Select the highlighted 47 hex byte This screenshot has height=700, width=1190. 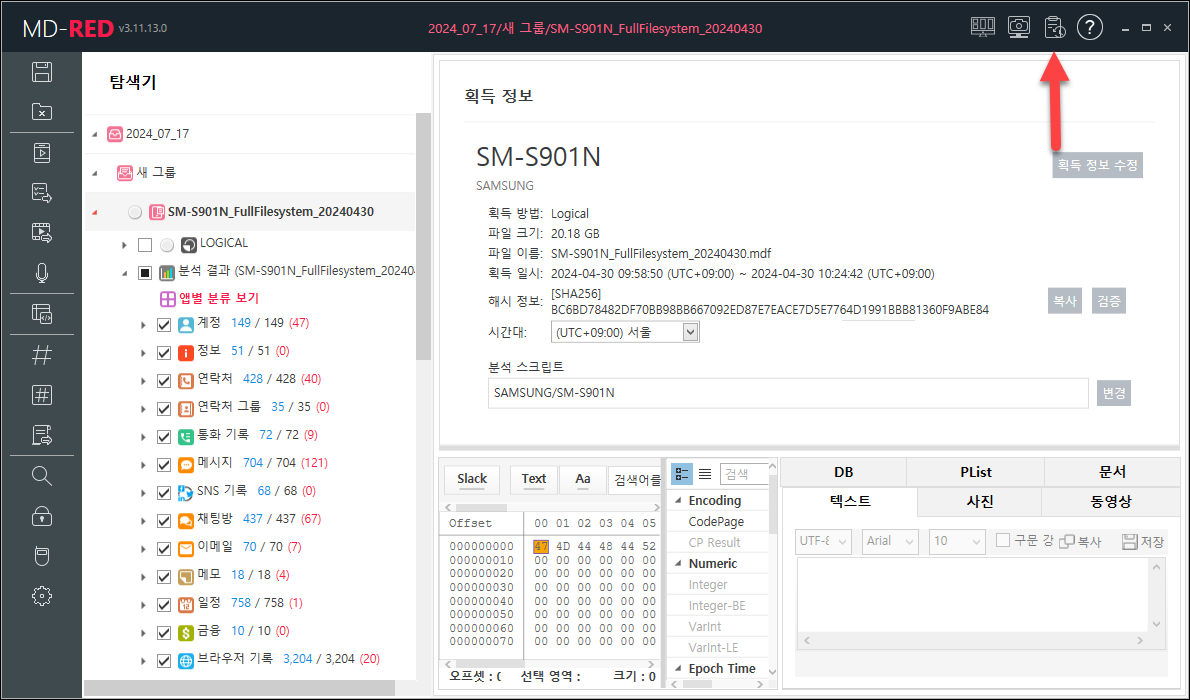point(540,546)
